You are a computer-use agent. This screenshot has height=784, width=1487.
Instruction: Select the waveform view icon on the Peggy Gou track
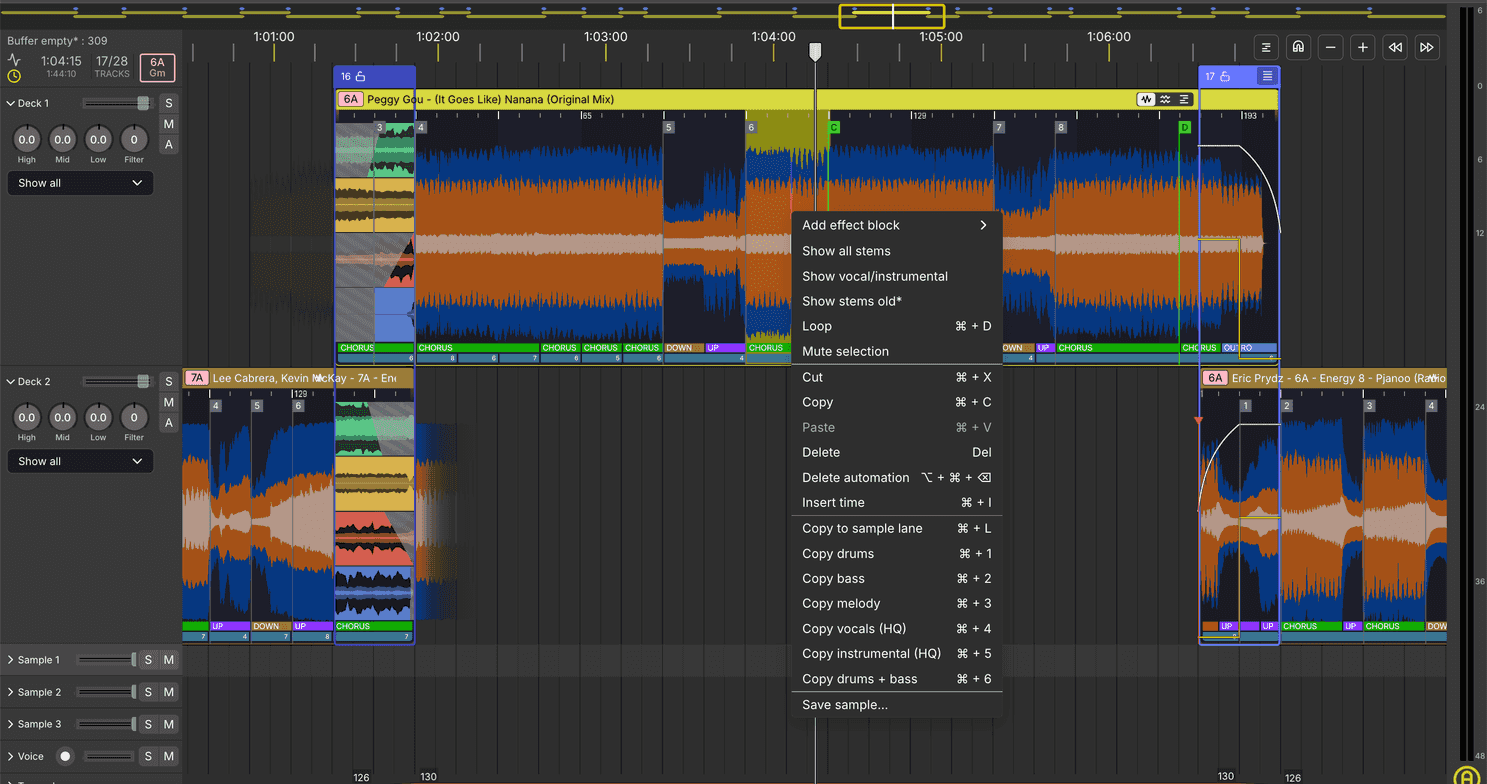coord(1146,99)
